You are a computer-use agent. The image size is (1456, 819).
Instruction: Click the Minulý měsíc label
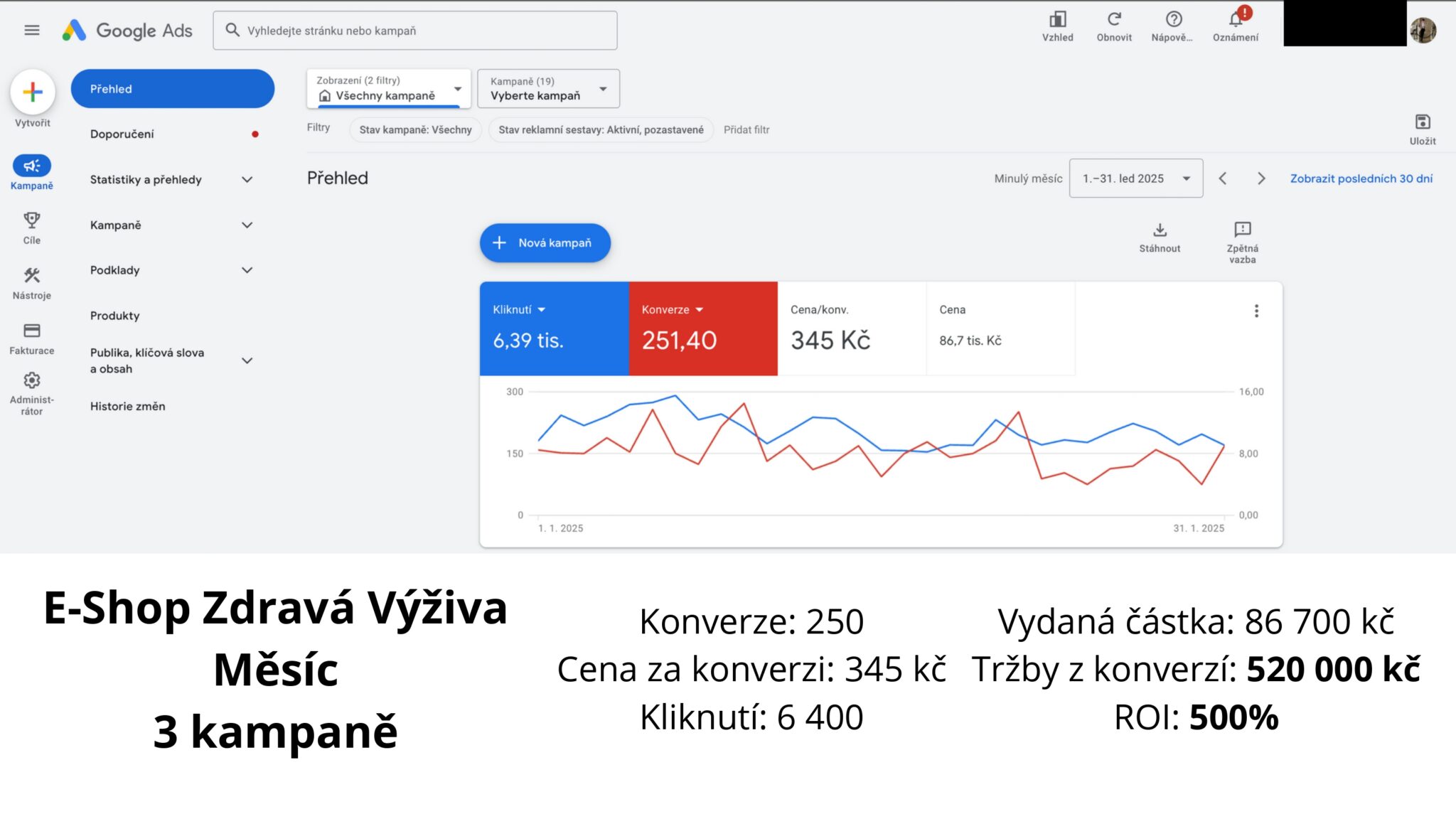[x=1028, y=178]
